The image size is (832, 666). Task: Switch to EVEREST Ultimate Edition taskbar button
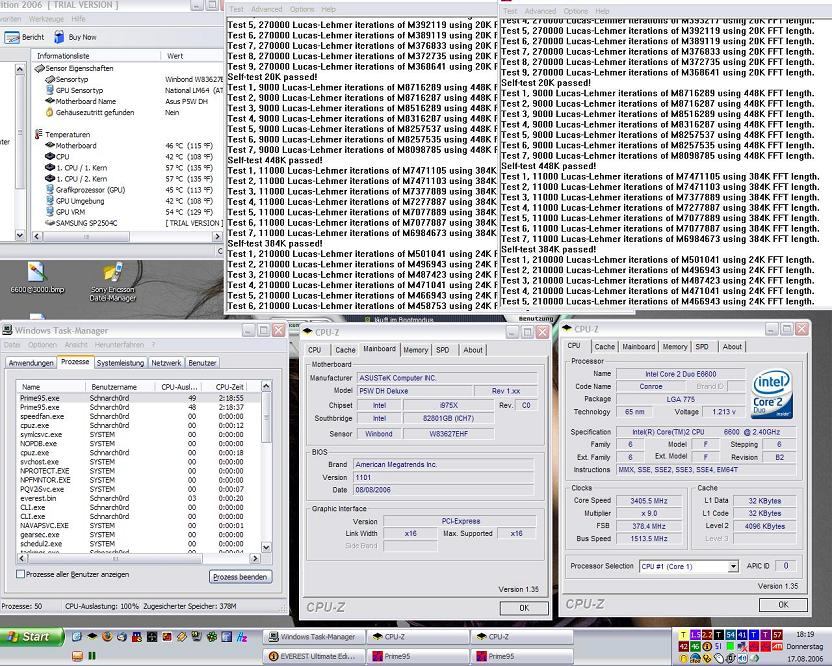pos(313,656)
